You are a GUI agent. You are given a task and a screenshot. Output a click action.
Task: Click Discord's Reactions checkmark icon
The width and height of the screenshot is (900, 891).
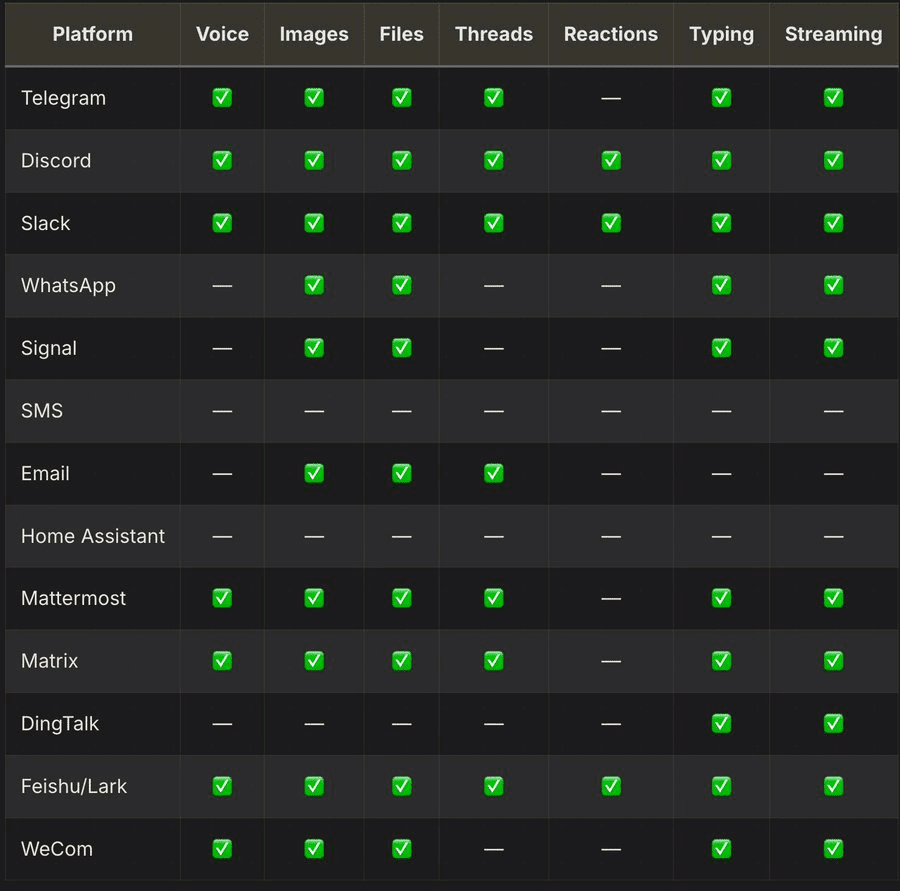click(611, 160)
